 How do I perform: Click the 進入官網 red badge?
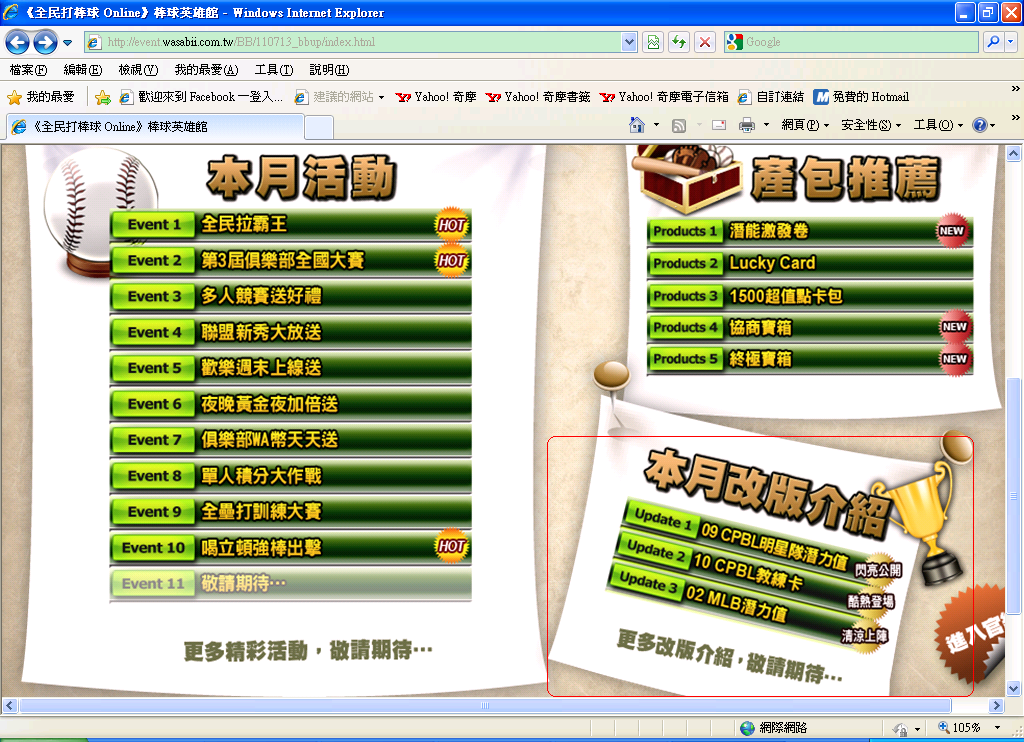tap(968, 636)
